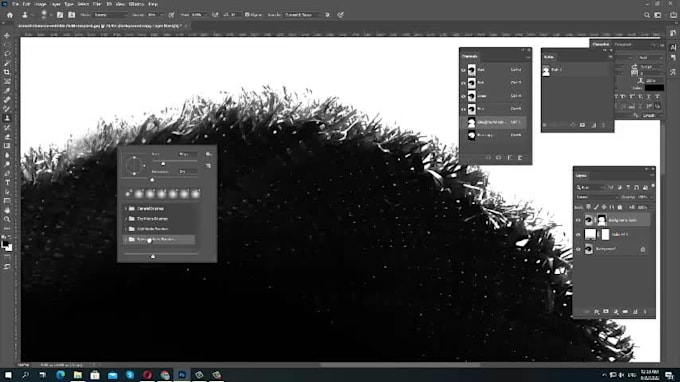Select the Gradient tool
Image resolution: width=680 pixels, height=382 pixels.
(x=7, y=146)
